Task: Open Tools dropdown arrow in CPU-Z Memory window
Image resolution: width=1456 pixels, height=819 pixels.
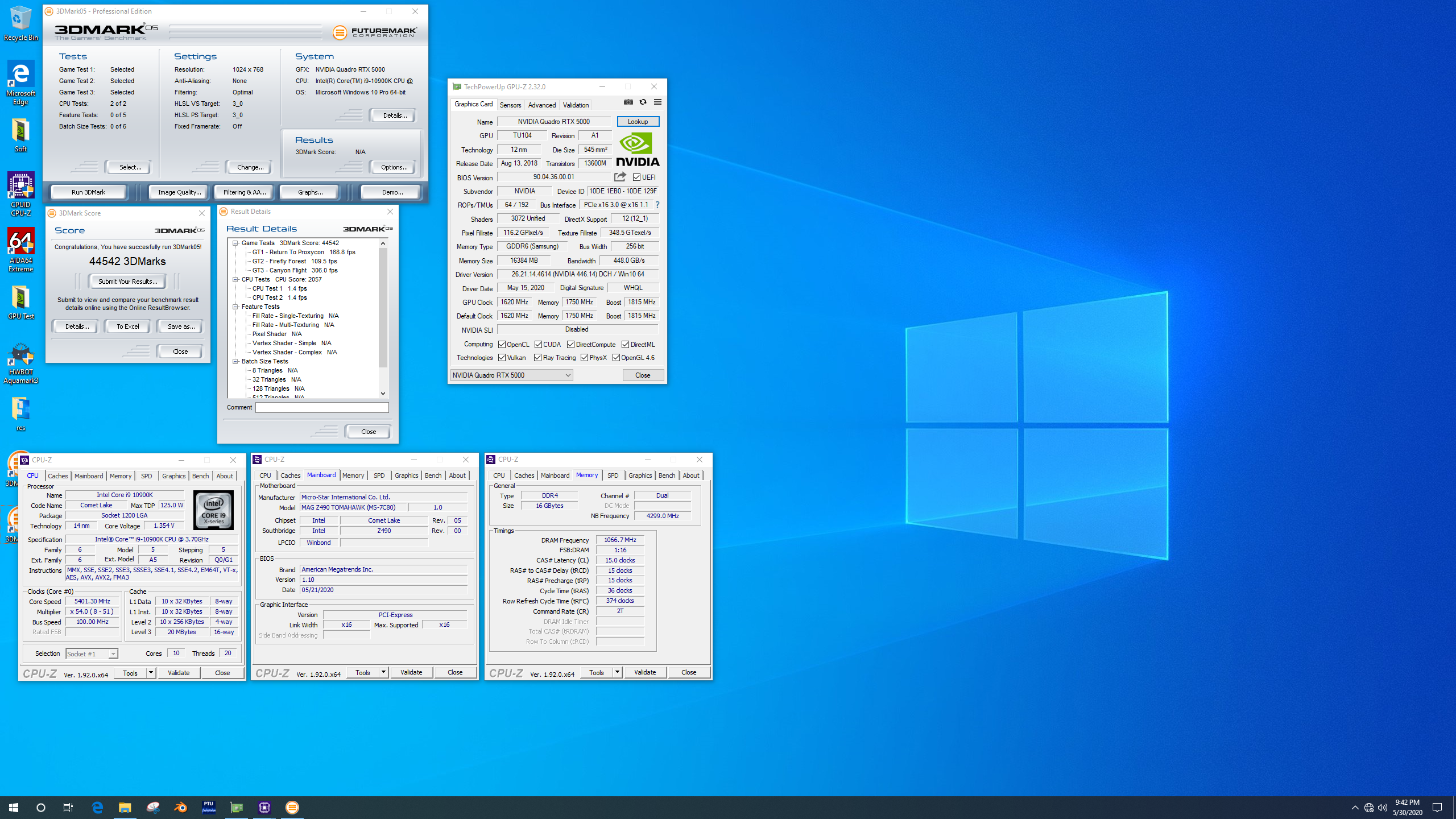Action: coord(617,672)
